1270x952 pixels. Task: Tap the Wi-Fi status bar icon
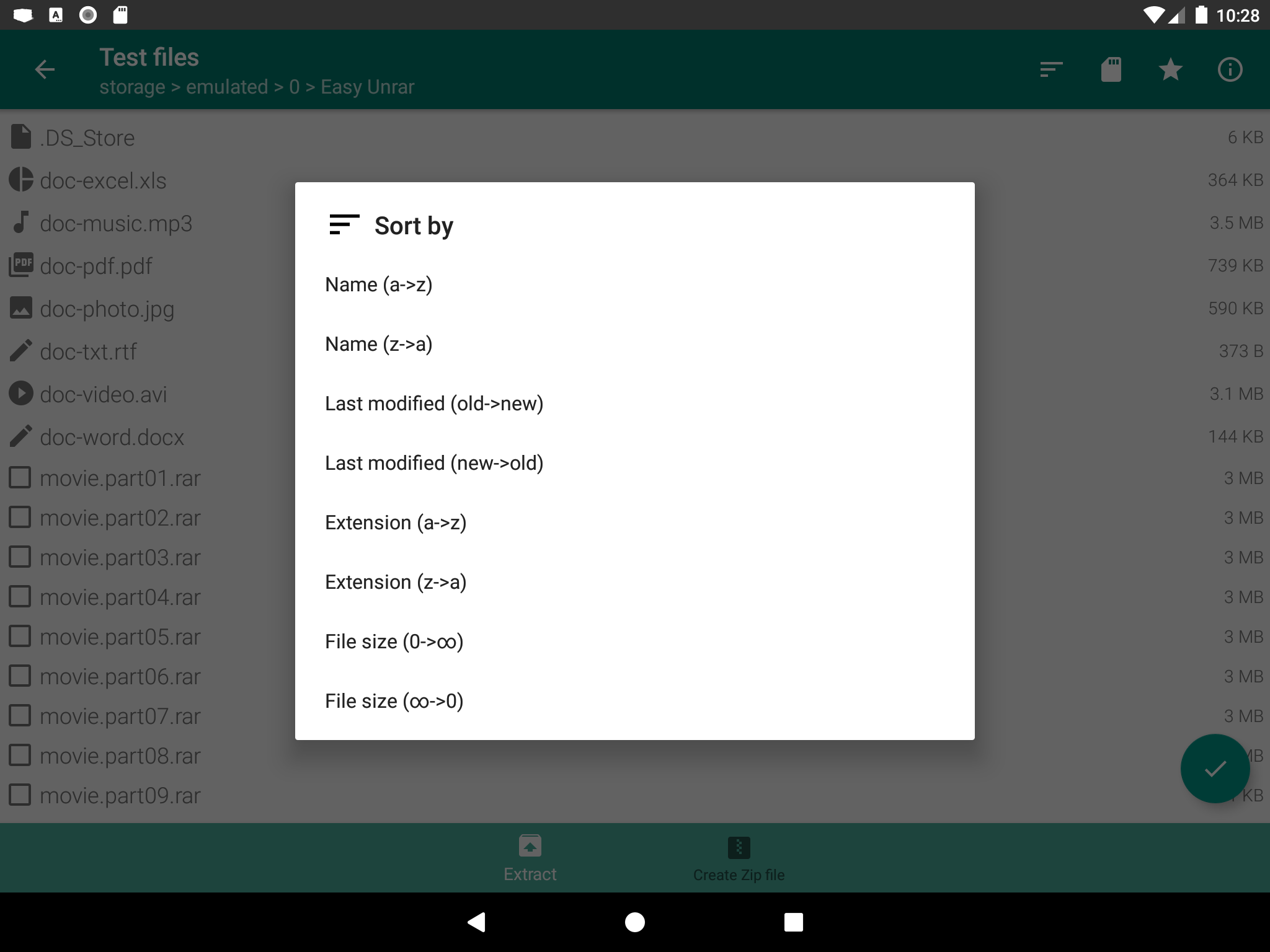point(1154,15)
